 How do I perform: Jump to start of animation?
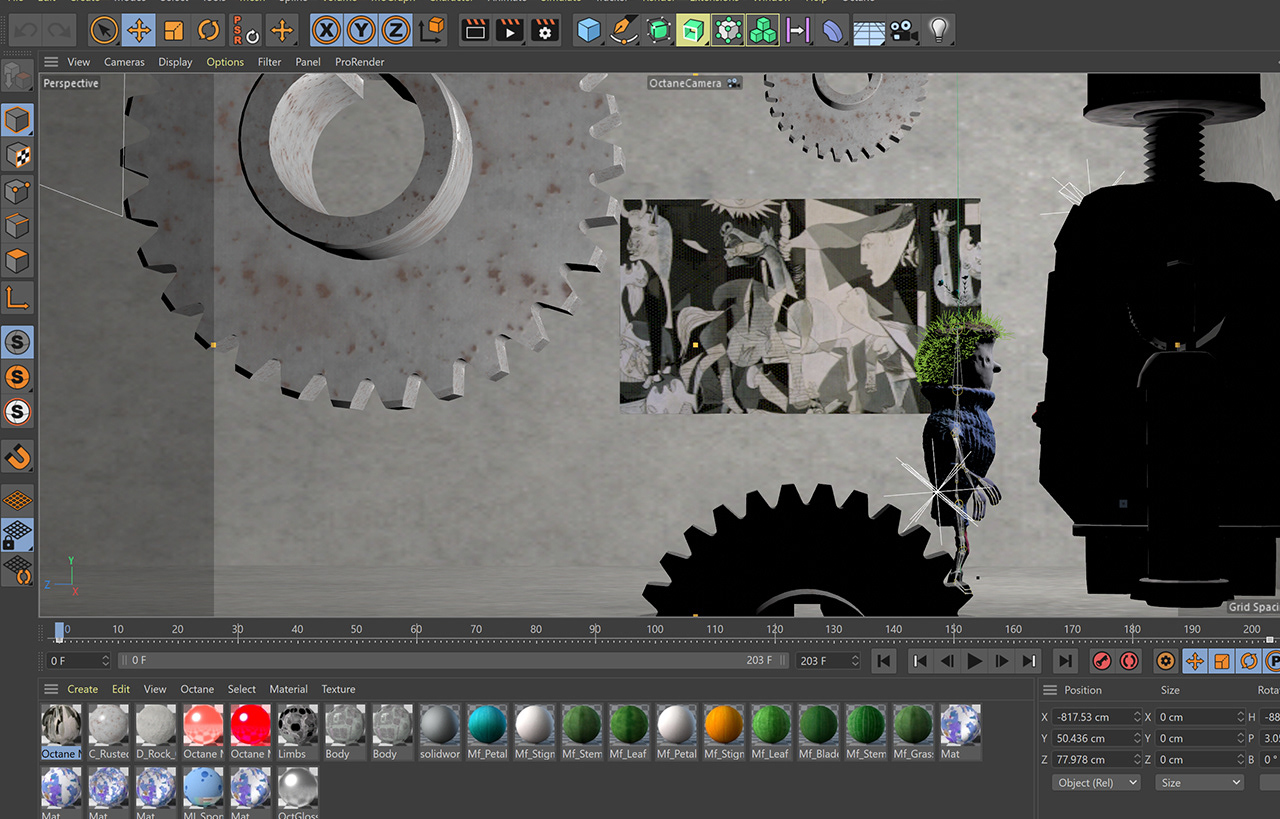pos(883,661)
